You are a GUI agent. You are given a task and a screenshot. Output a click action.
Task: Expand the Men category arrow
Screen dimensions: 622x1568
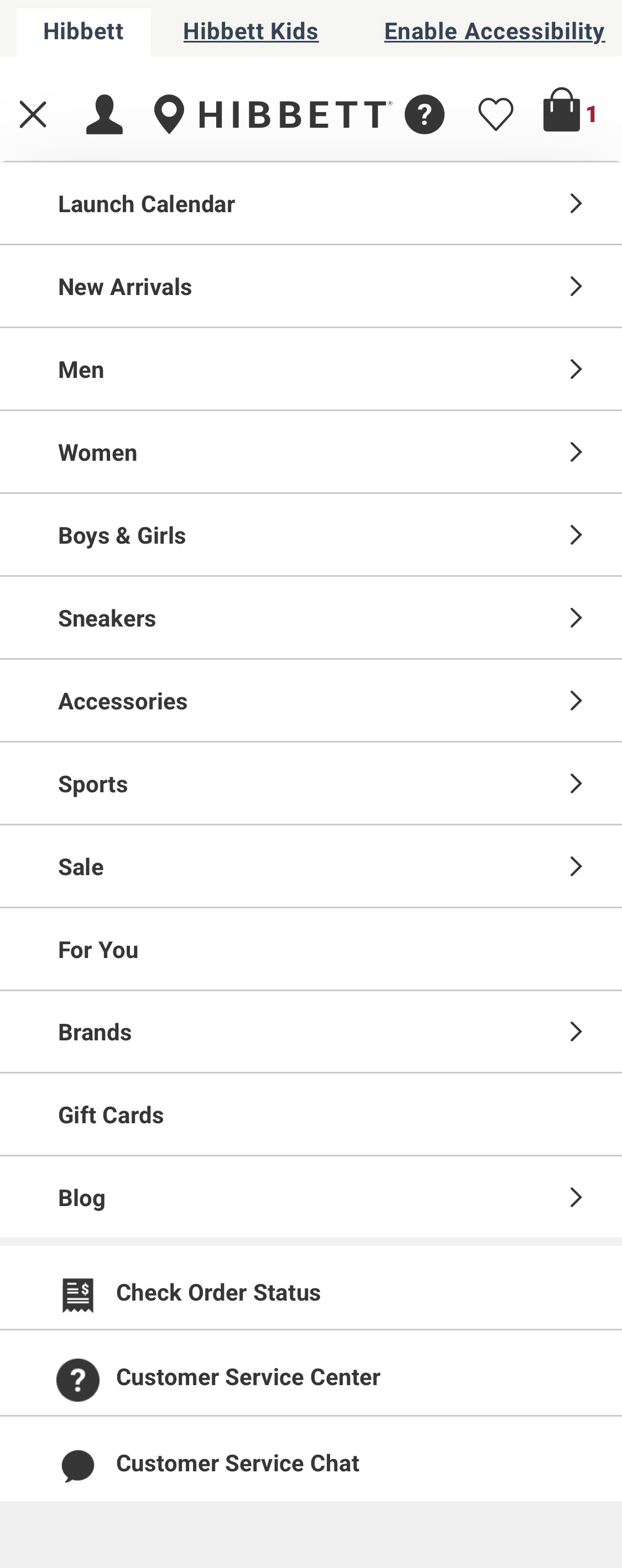coord(576,369)
